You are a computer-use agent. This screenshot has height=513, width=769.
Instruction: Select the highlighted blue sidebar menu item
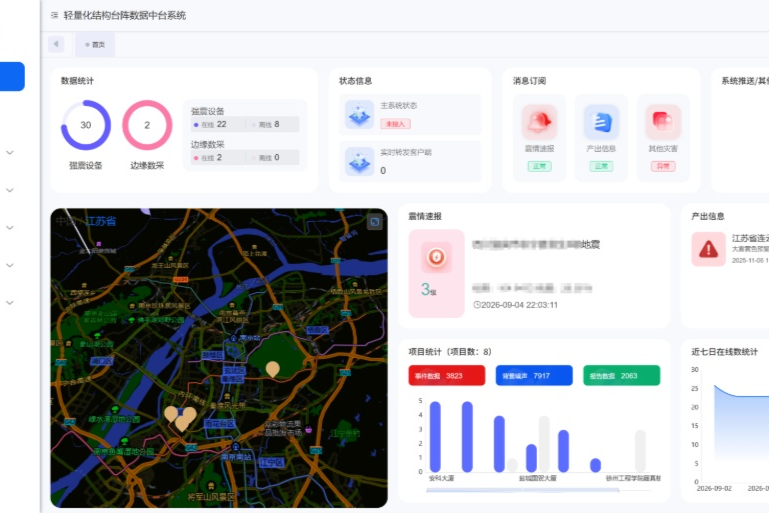(x=12, y=77)
